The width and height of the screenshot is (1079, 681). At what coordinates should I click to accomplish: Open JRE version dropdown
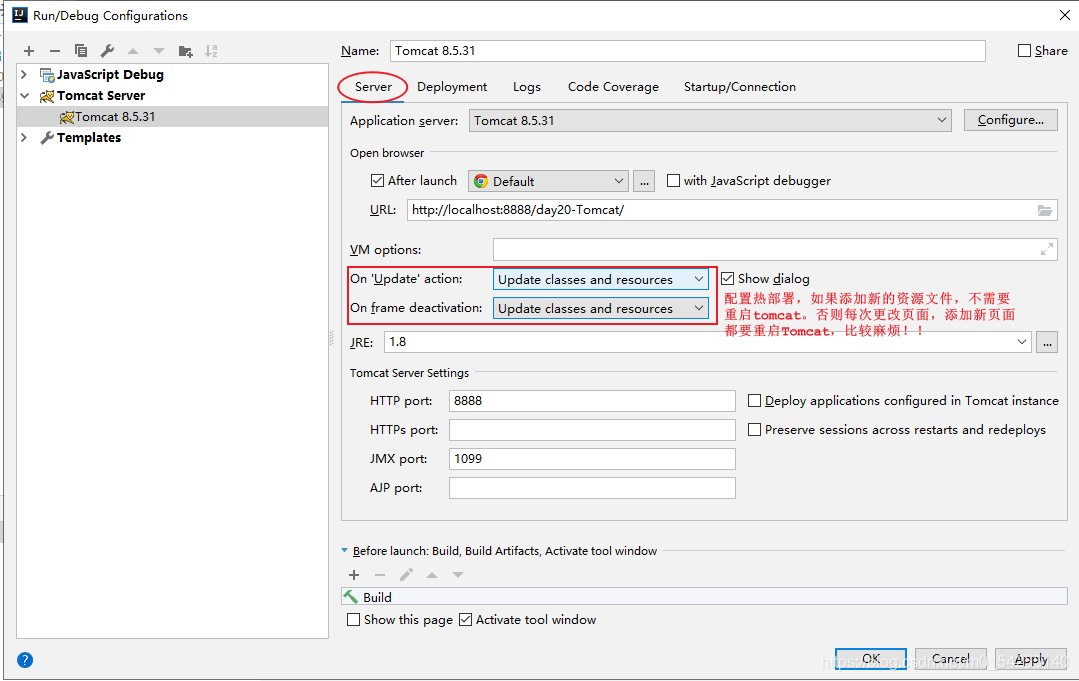coord(1022,342)
